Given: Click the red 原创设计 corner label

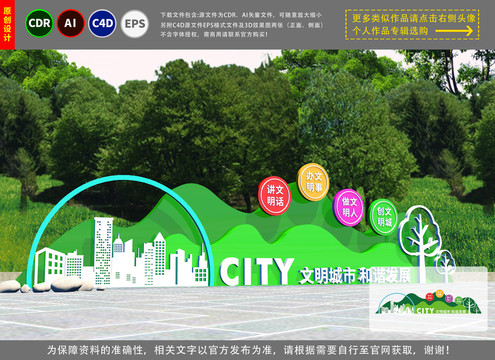Looking at the screenshot, I should click(7, 25).
